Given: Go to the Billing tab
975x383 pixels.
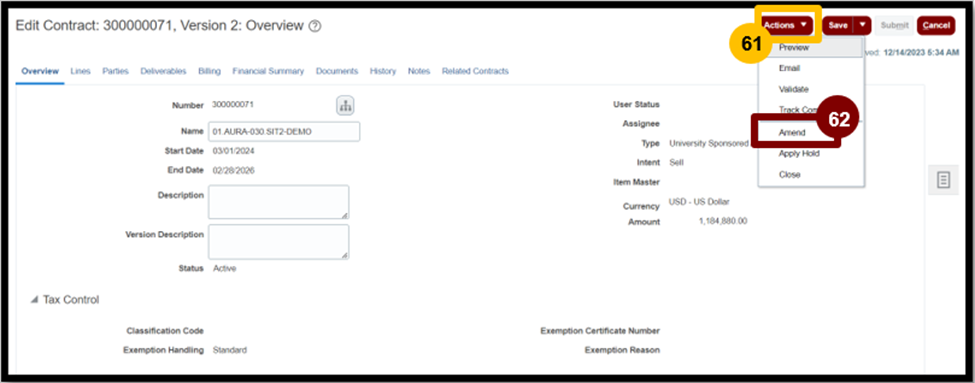Looking at the screenshot, I should point(210,72).
